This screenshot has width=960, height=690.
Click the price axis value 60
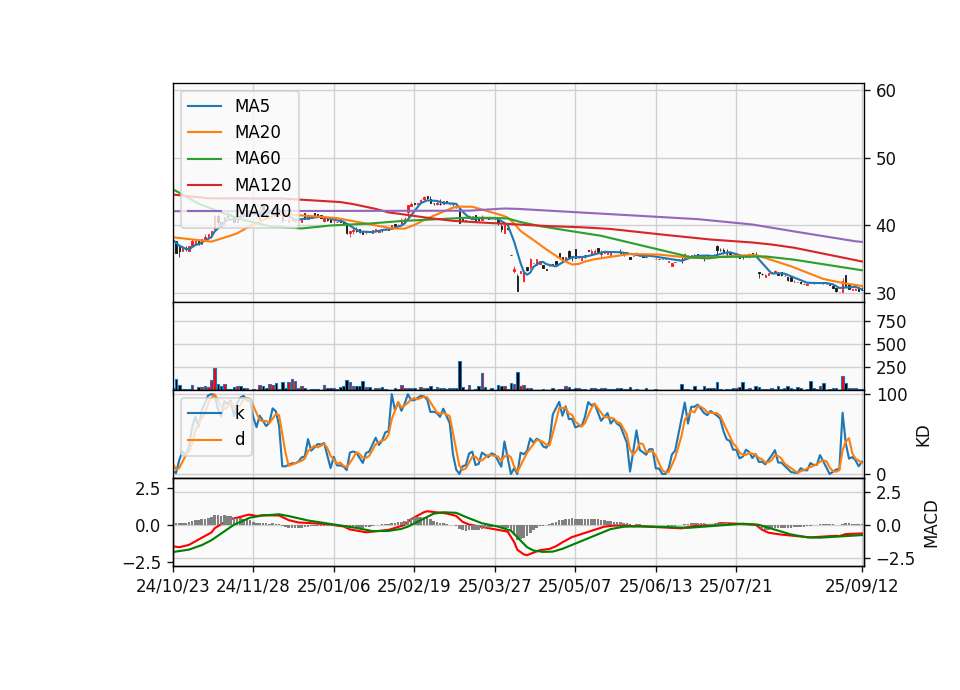click(886, 91)
